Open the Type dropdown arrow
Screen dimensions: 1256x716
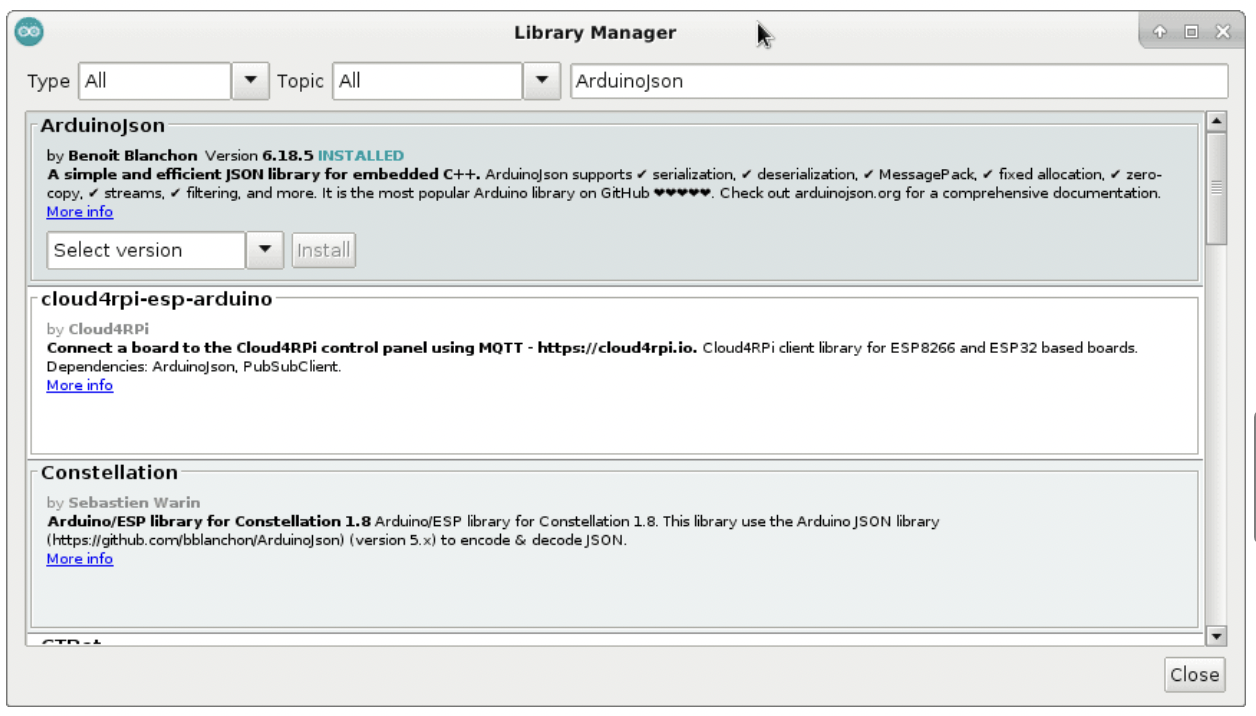[x=251, y=81]
